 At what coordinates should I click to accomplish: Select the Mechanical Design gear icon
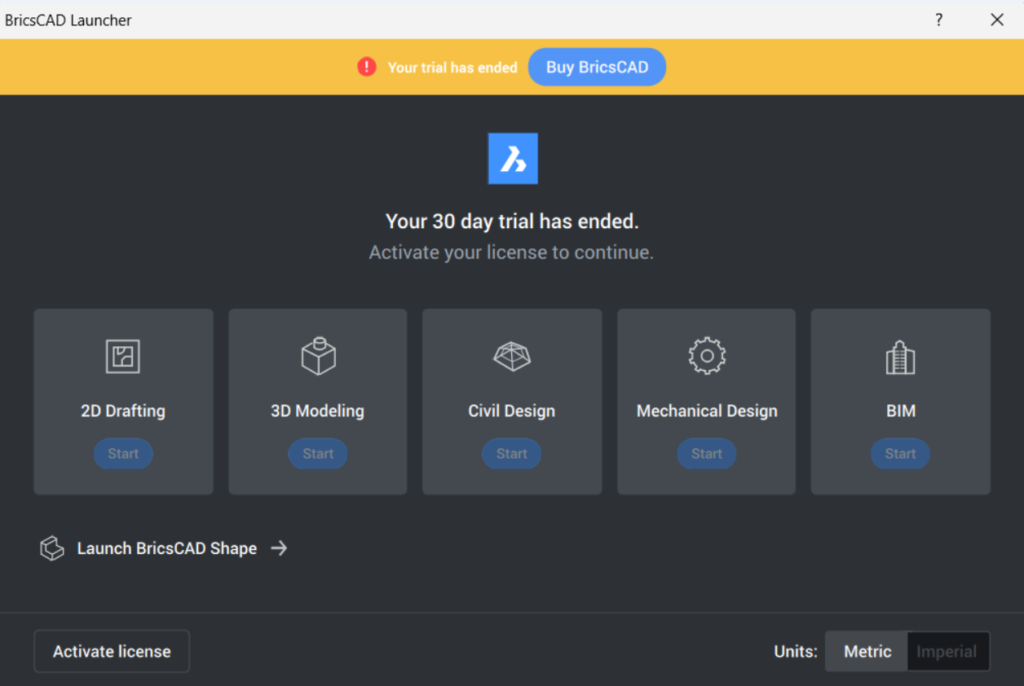707,356
